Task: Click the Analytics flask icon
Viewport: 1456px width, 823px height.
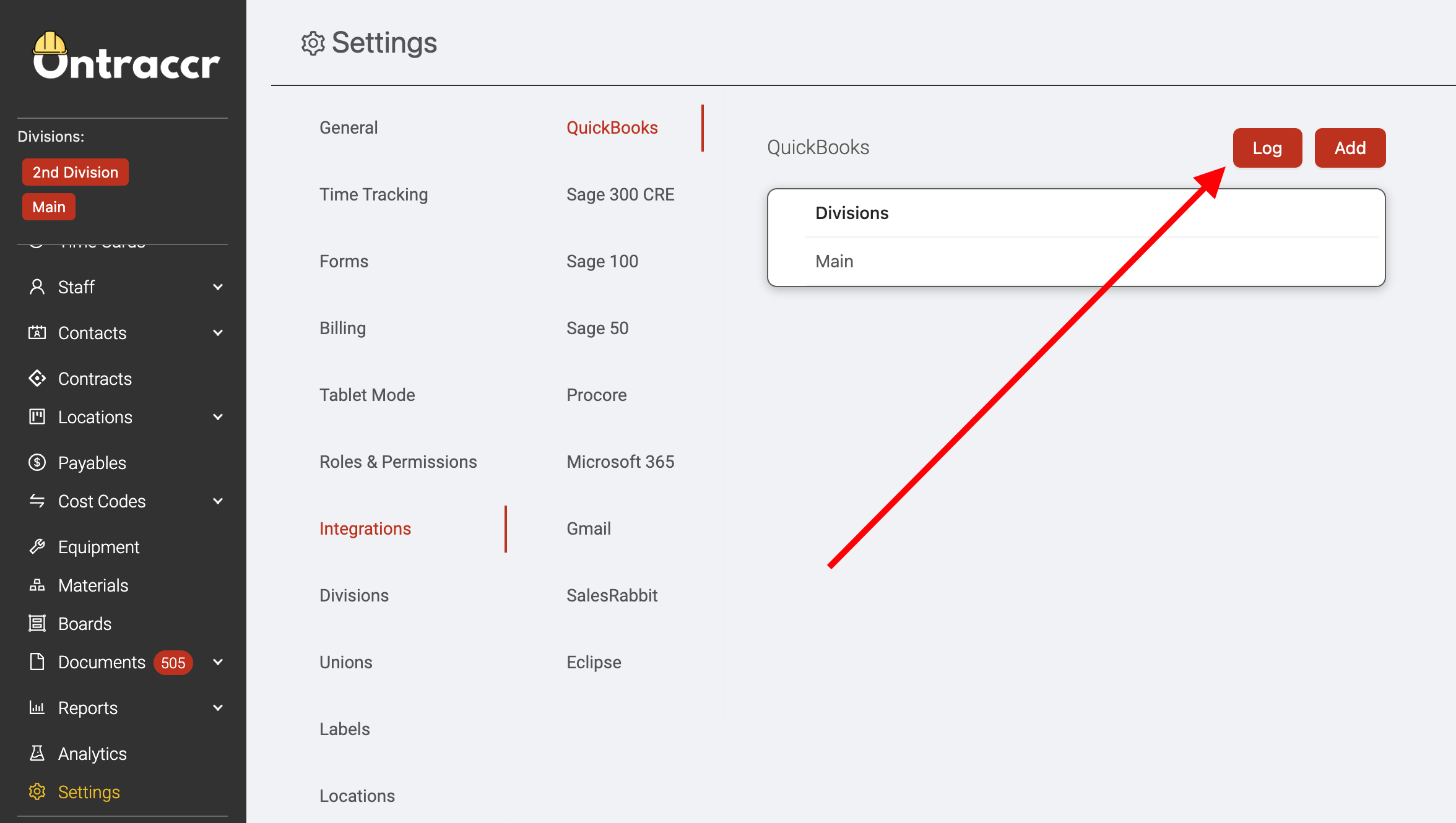Action: point(37,753)
